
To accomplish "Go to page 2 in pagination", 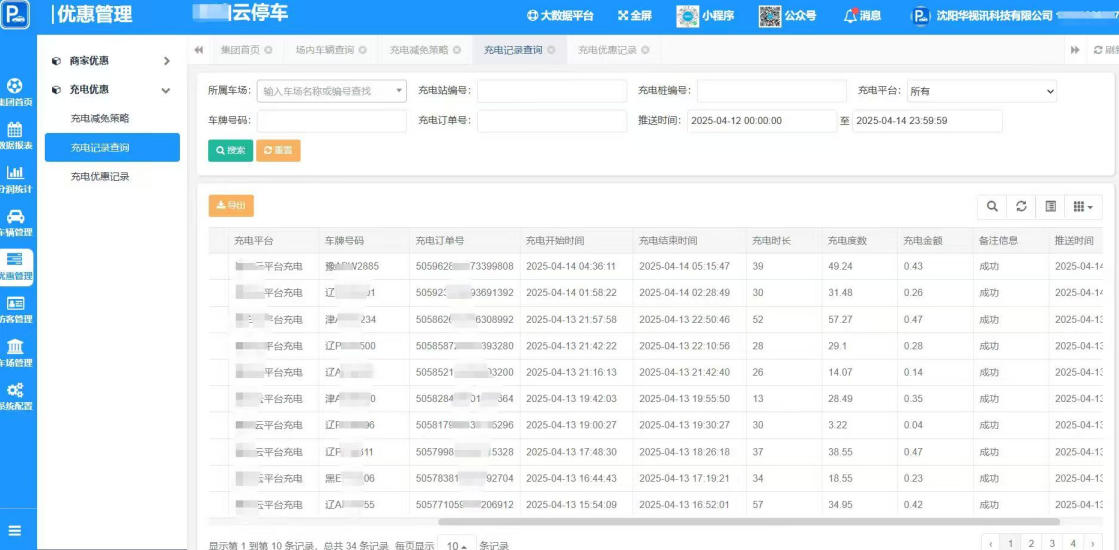I will point(1031,544).
